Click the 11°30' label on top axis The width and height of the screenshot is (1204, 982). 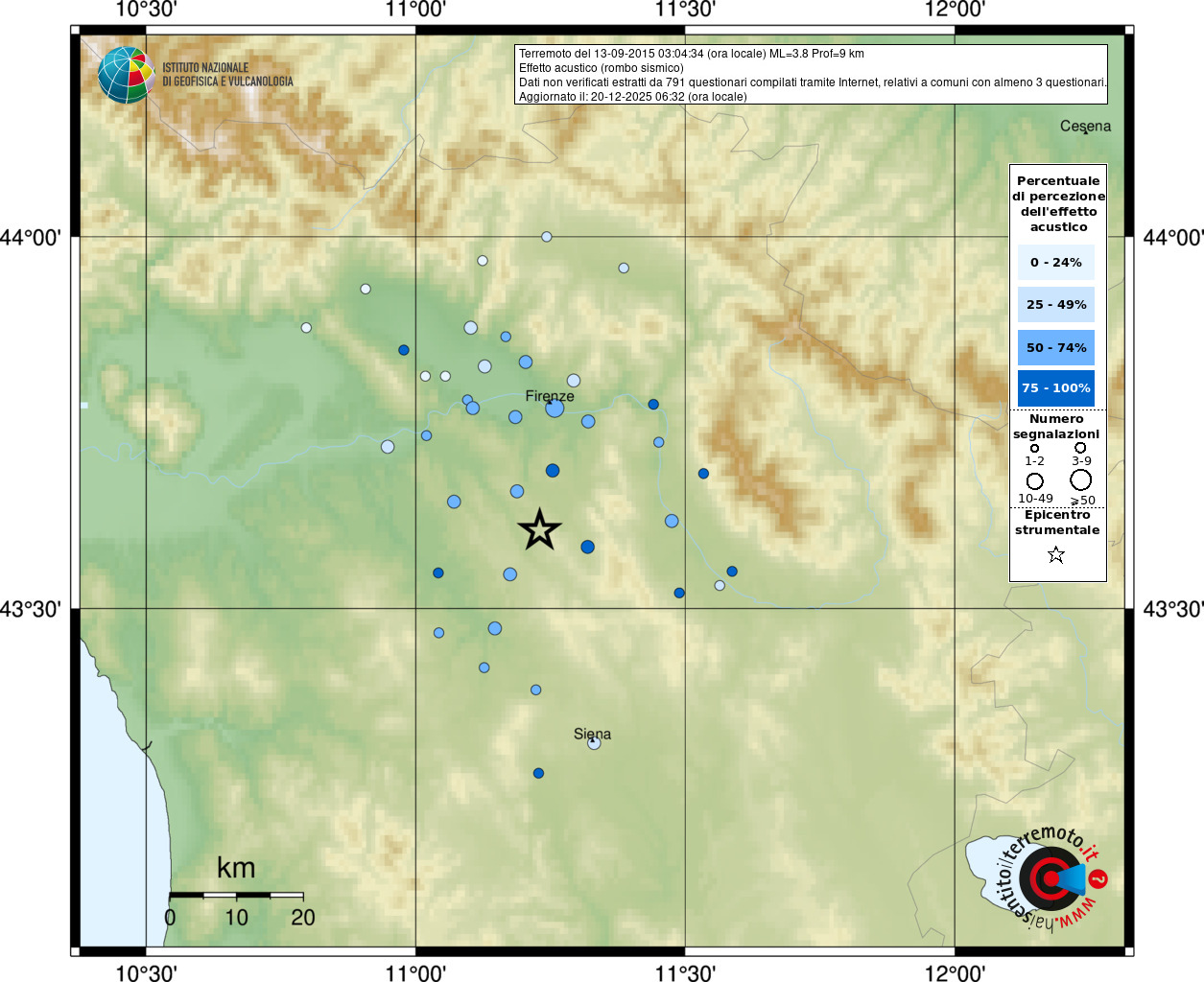(x=685, y=10)
